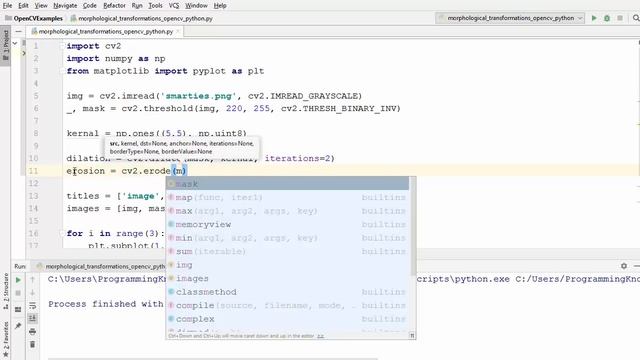Choose 'images' completion suggestion

(287, 278)
